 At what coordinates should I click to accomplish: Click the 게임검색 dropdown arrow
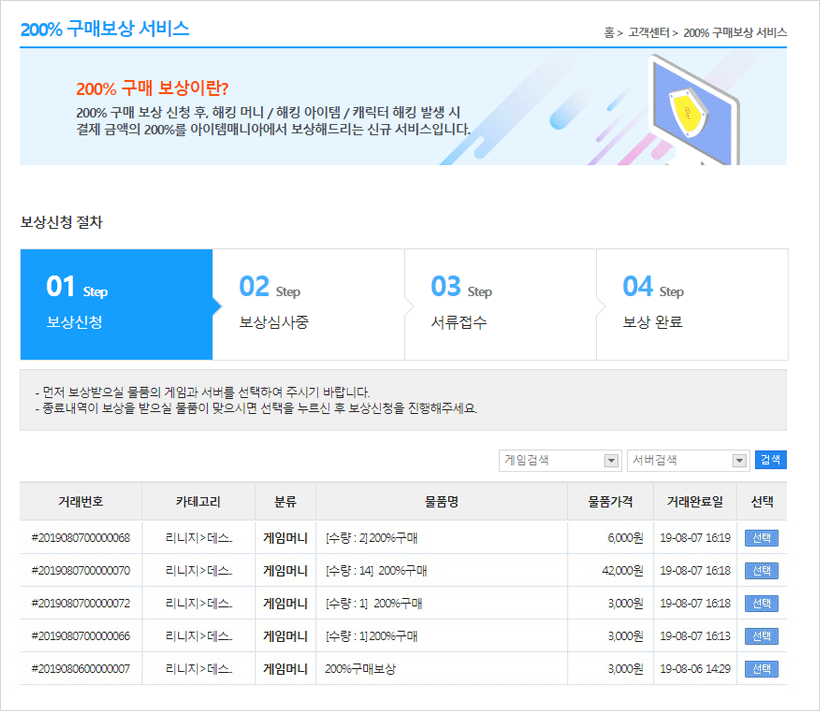pos(612,461)
